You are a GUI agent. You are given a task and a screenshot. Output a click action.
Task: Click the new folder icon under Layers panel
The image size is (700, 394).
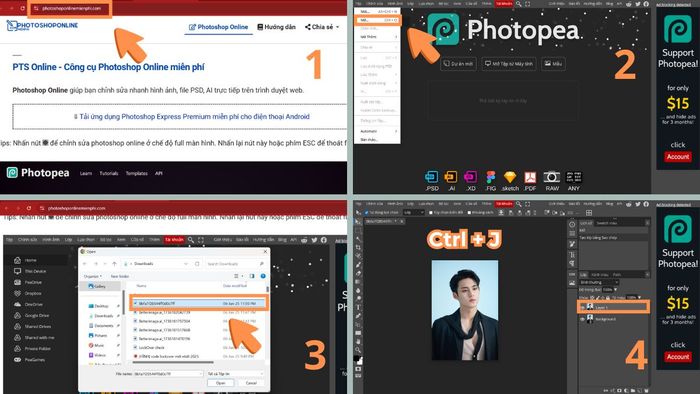[633, 390]
